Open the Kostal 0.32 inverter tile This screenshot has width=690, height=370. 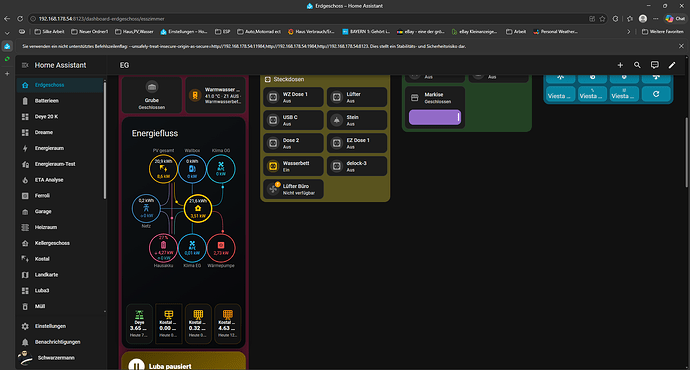click(198, 323)
